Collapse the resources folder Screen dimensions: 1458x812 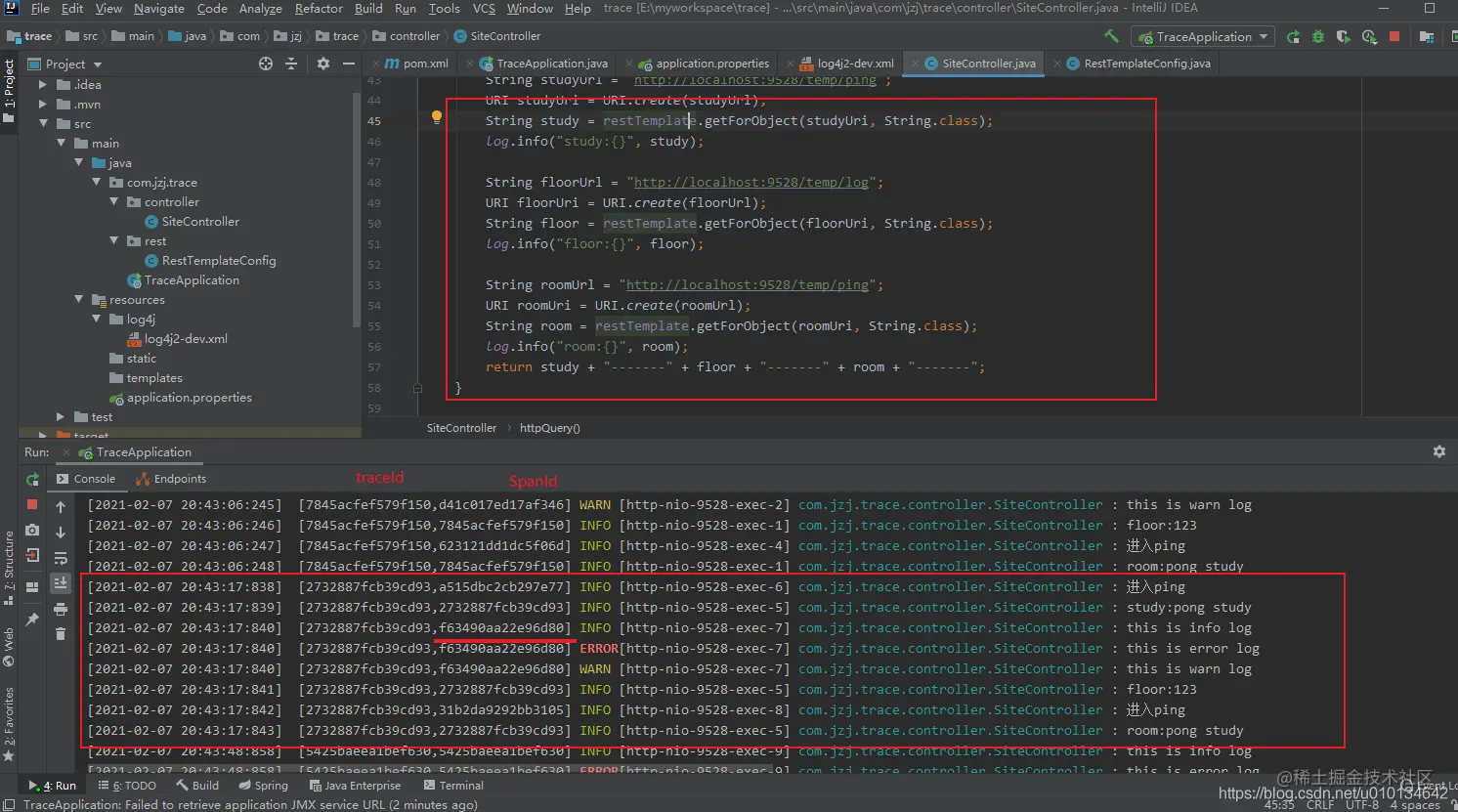pyautogui.click(x=79, y=299)
